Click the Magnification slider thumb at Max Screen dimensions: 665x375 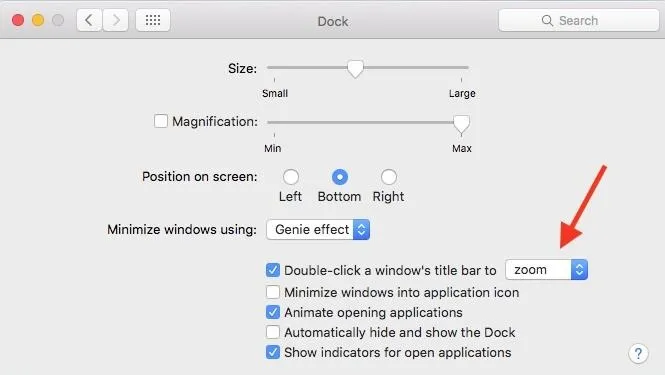pyautogui.click(x=461, y=124)
